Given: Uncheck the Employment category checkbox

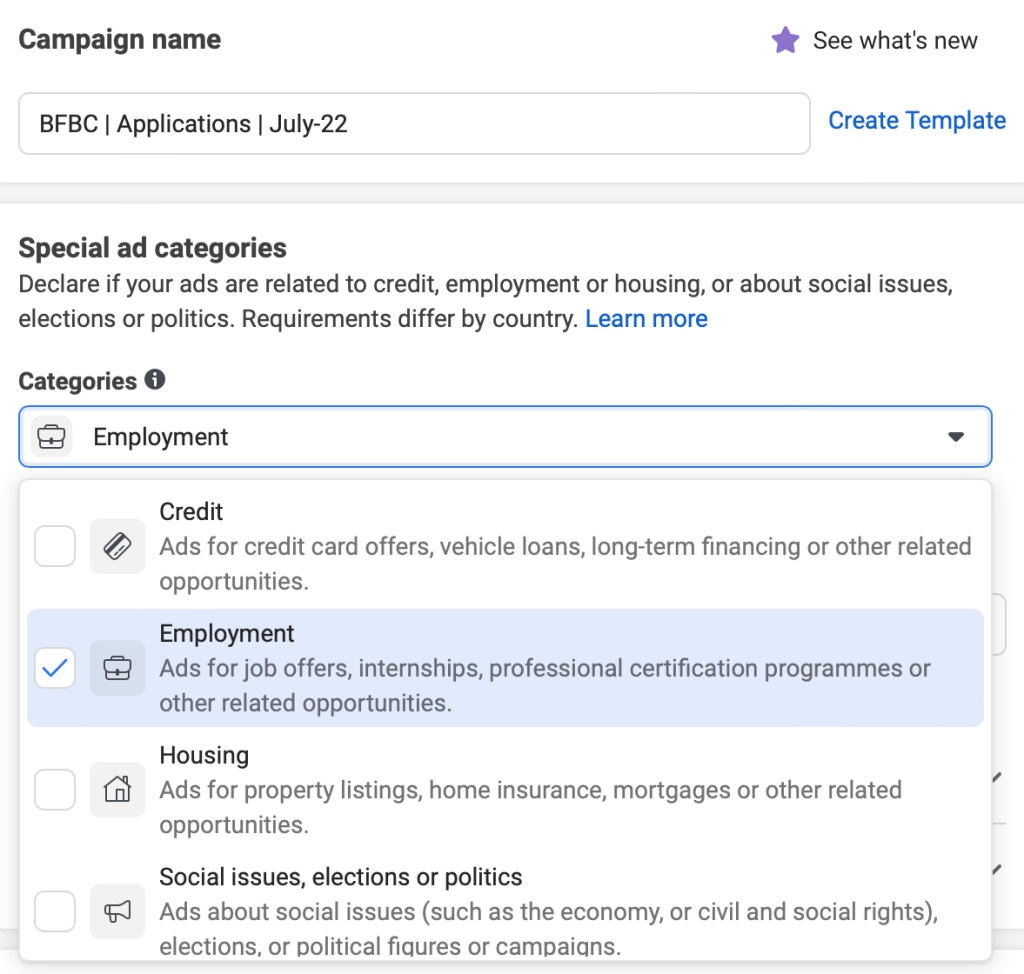Looking at the screenshot, I should 55,668.
